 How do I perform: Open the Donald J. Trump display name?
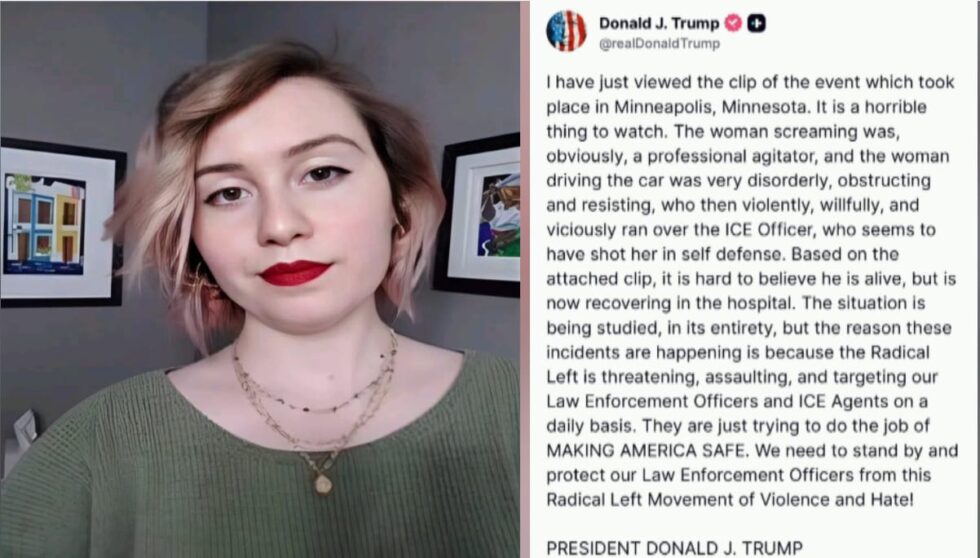pos(659,24)
